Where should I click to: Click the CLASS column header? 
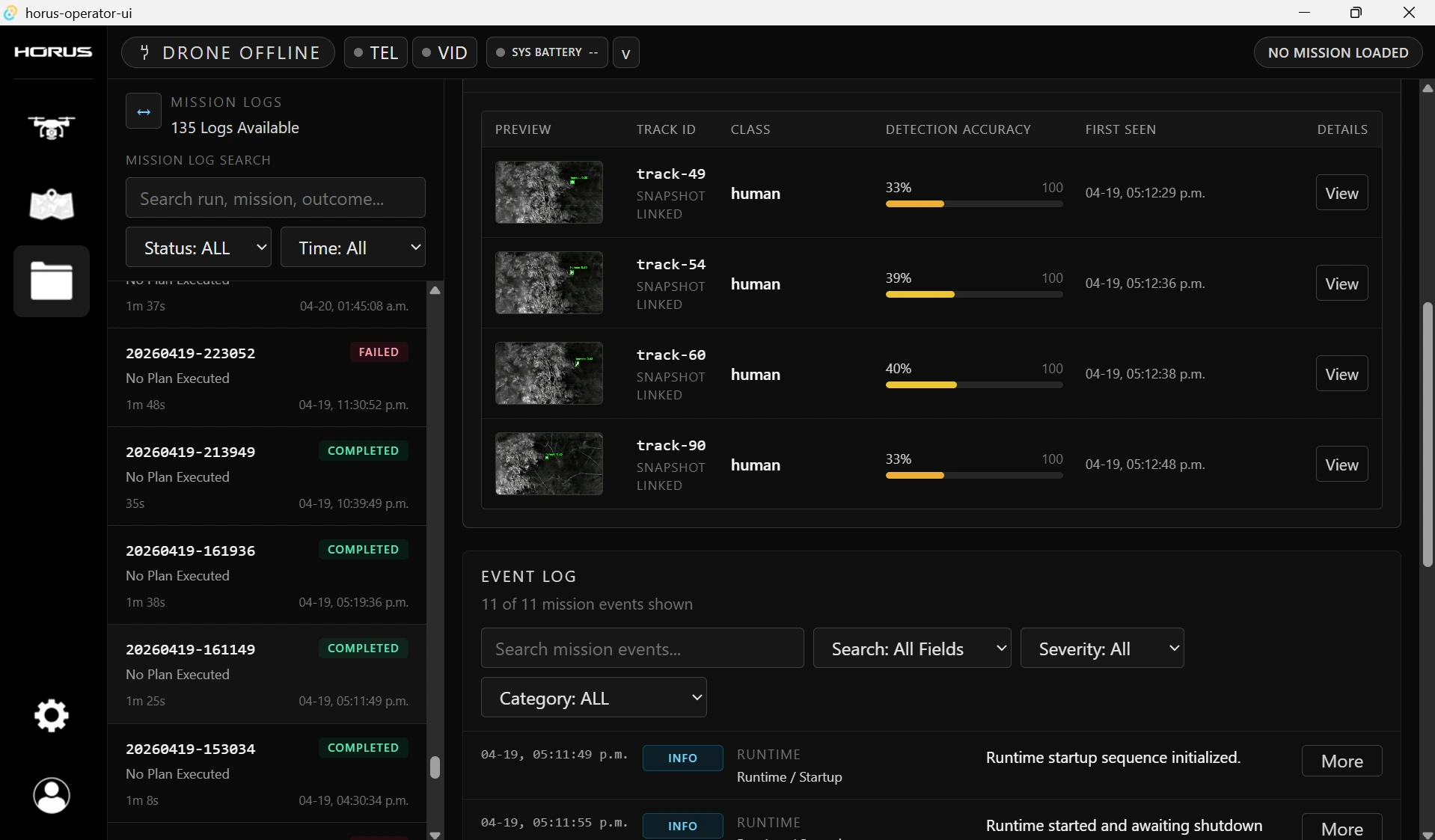click(x=750, y=129)
